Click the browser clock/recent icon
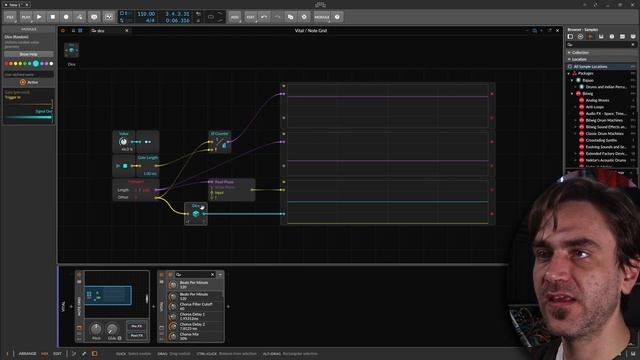 point(611,37)
